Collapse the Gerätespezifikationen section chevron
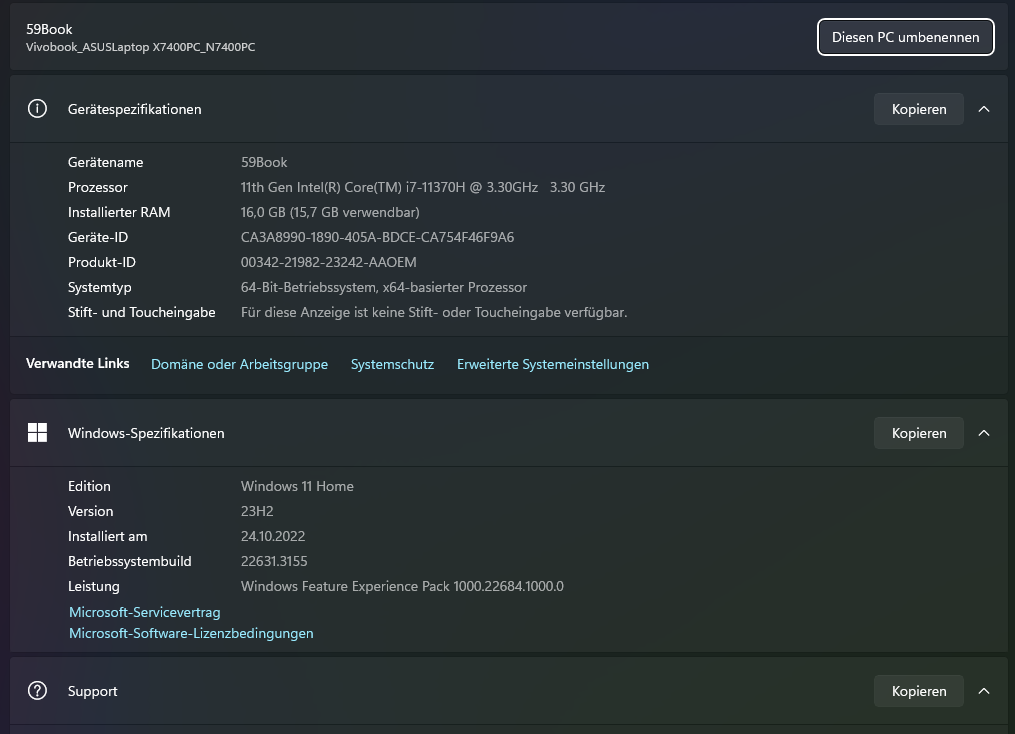The height and width of the screenshot is (734, 1015). [x=983, y=109]
